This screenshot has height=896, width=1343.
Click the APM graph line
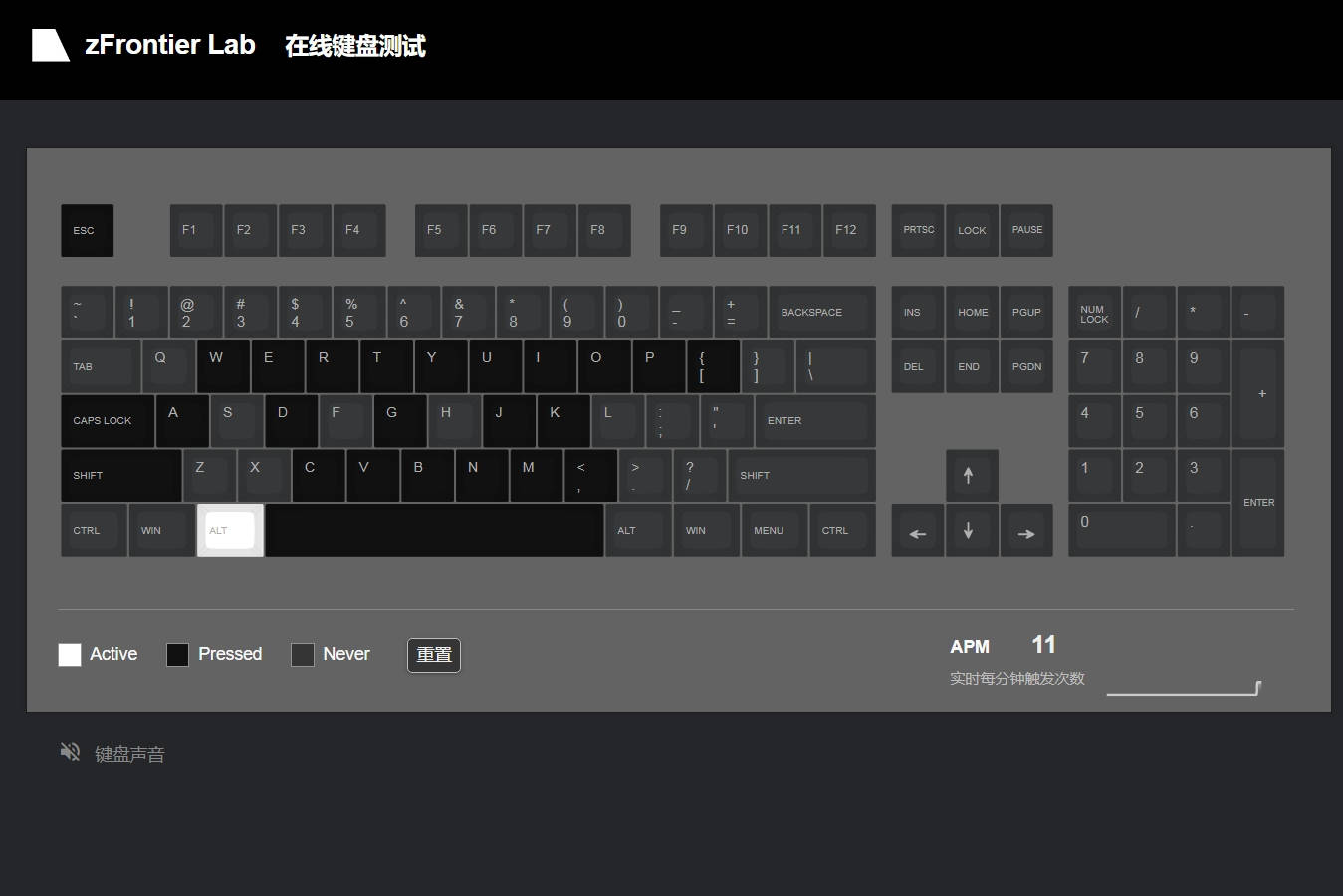pyautogui.click(x=1185, y=688)
